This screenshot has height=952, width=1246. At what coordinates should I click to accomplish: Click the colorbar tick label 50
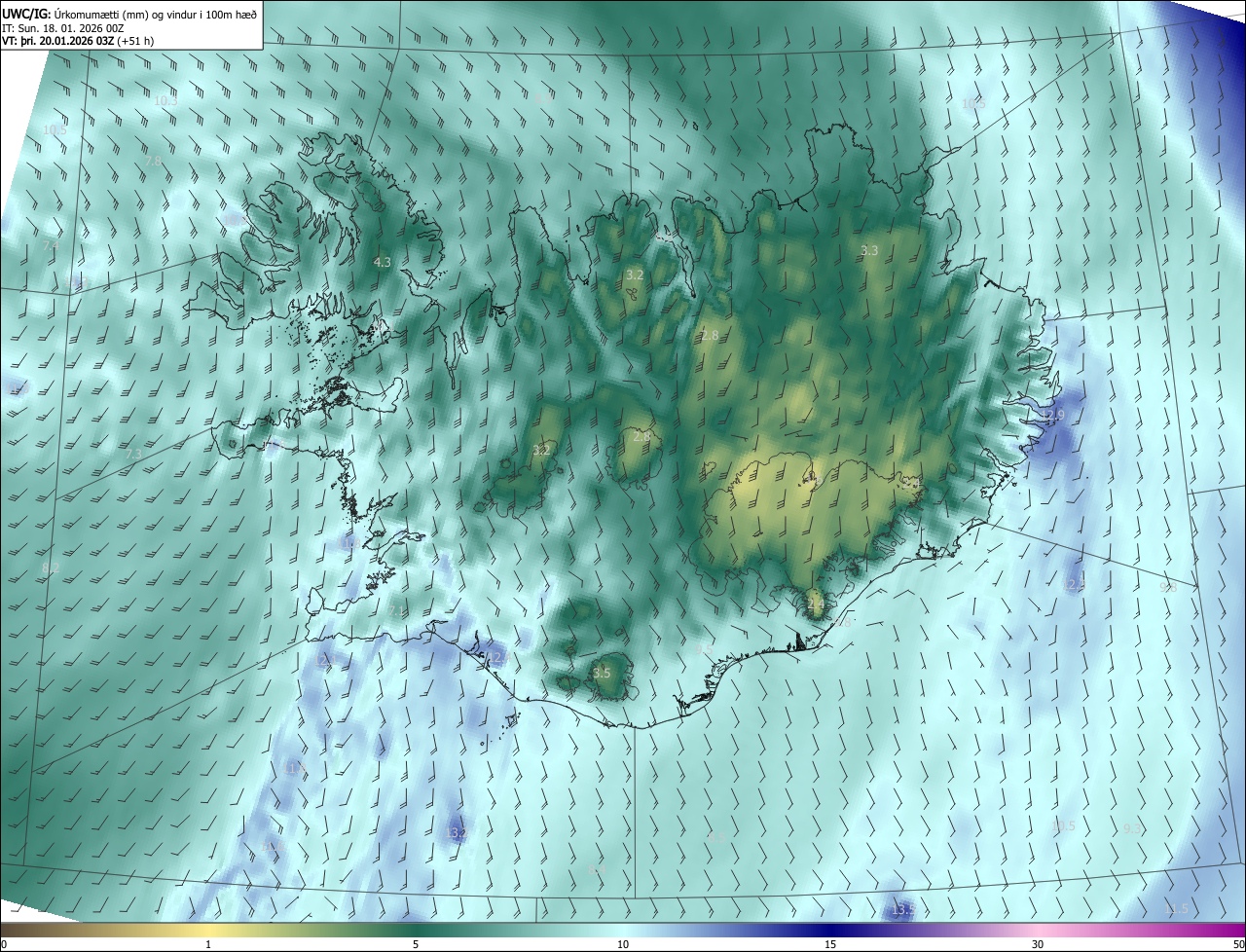[x=1238, y=944]
